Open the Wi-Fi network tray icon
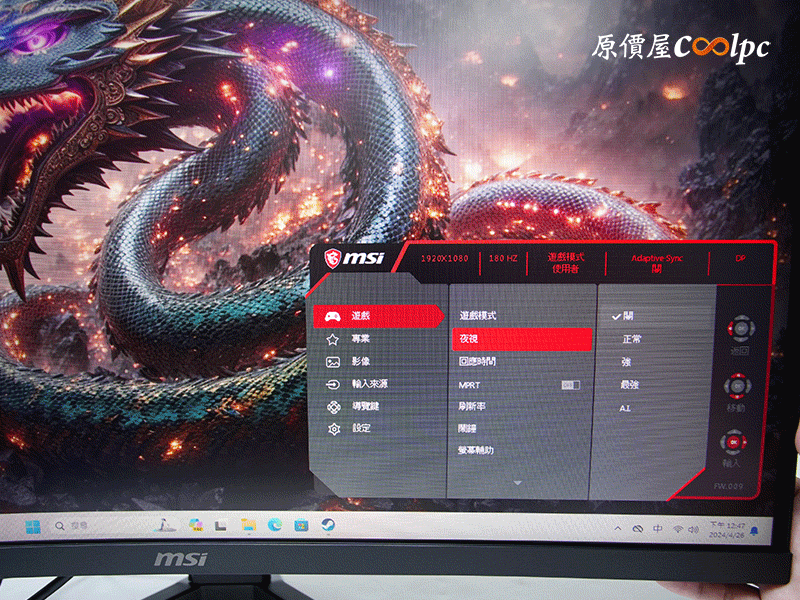 tap(678, 529)
